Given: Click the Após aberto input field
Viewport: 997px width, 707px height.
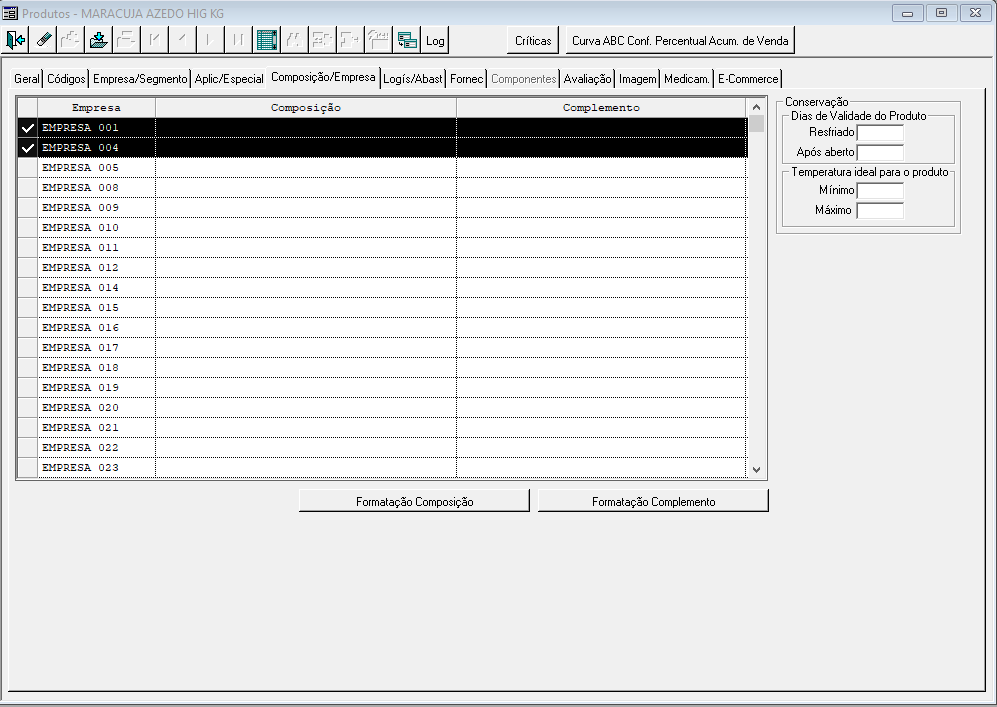Looking at the screenshot, I should 880,153.
